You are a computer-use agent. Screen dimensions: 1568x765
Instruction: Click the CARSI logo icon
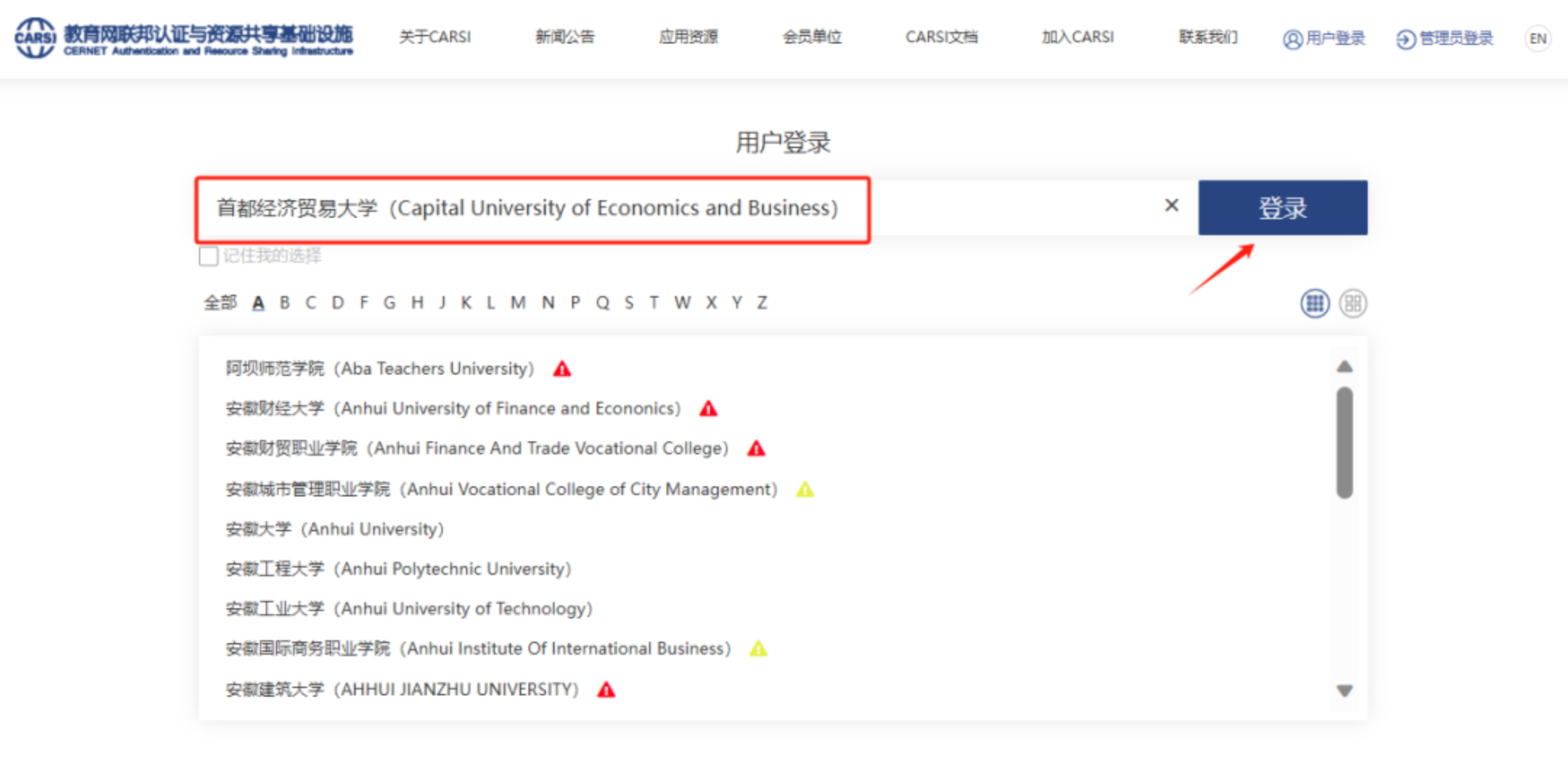tap(35, 37)
